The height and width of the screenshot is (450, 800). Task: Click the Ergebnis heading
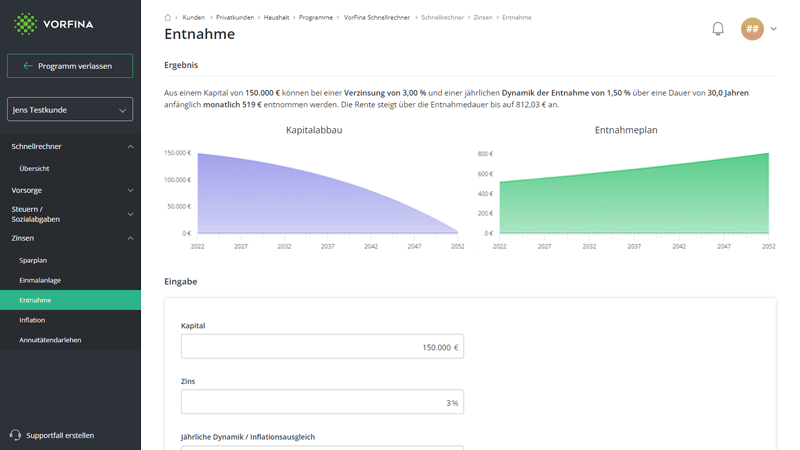coord(181,65)
